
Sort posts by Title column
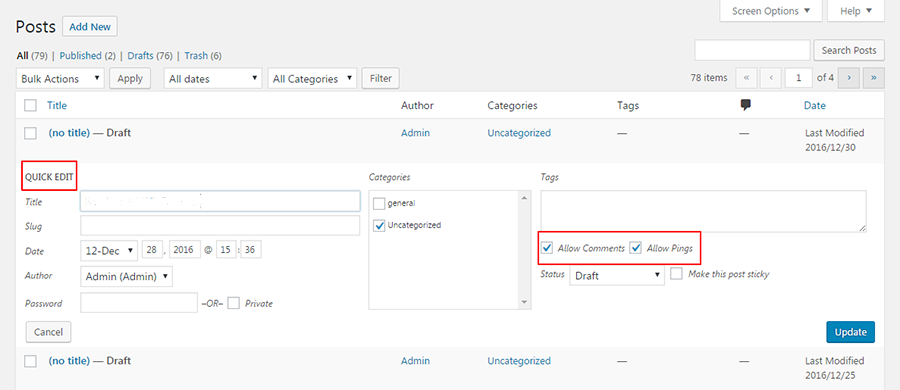57,106
